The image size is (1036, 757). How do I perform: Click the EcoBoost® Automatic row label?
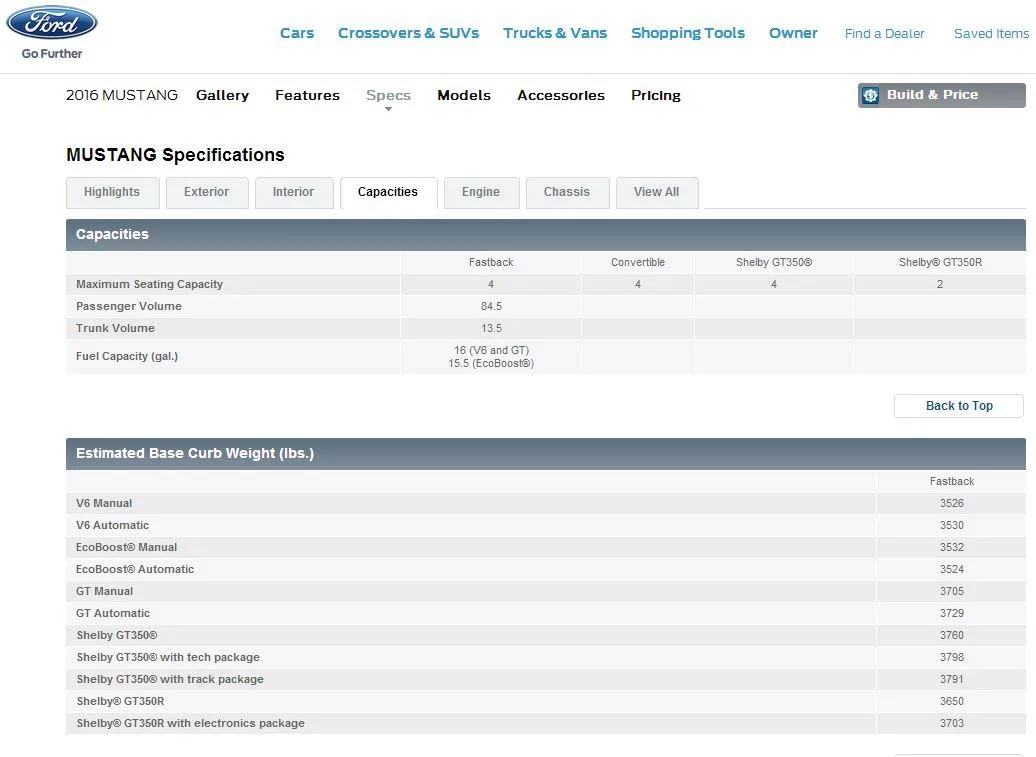[135, 569]
